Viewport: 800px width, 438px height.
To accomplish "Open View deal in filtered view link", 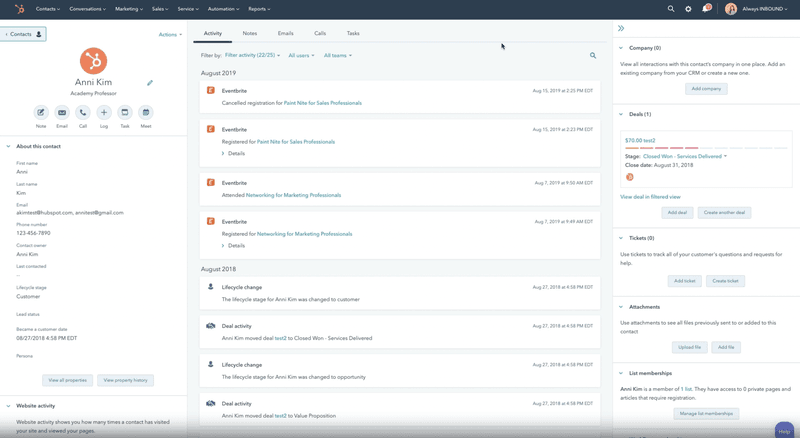I will [x=650, y=197].
